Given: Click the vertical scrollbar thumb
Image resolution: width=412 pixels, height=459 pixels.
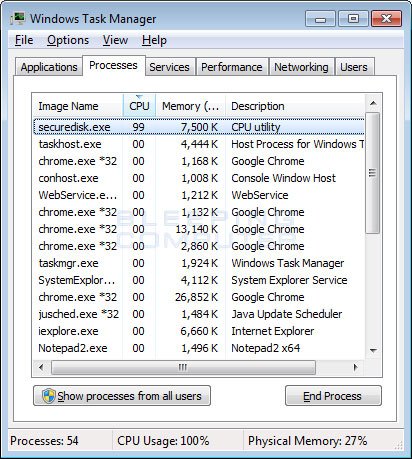Looking at the screenshot, I should [373, 173].
